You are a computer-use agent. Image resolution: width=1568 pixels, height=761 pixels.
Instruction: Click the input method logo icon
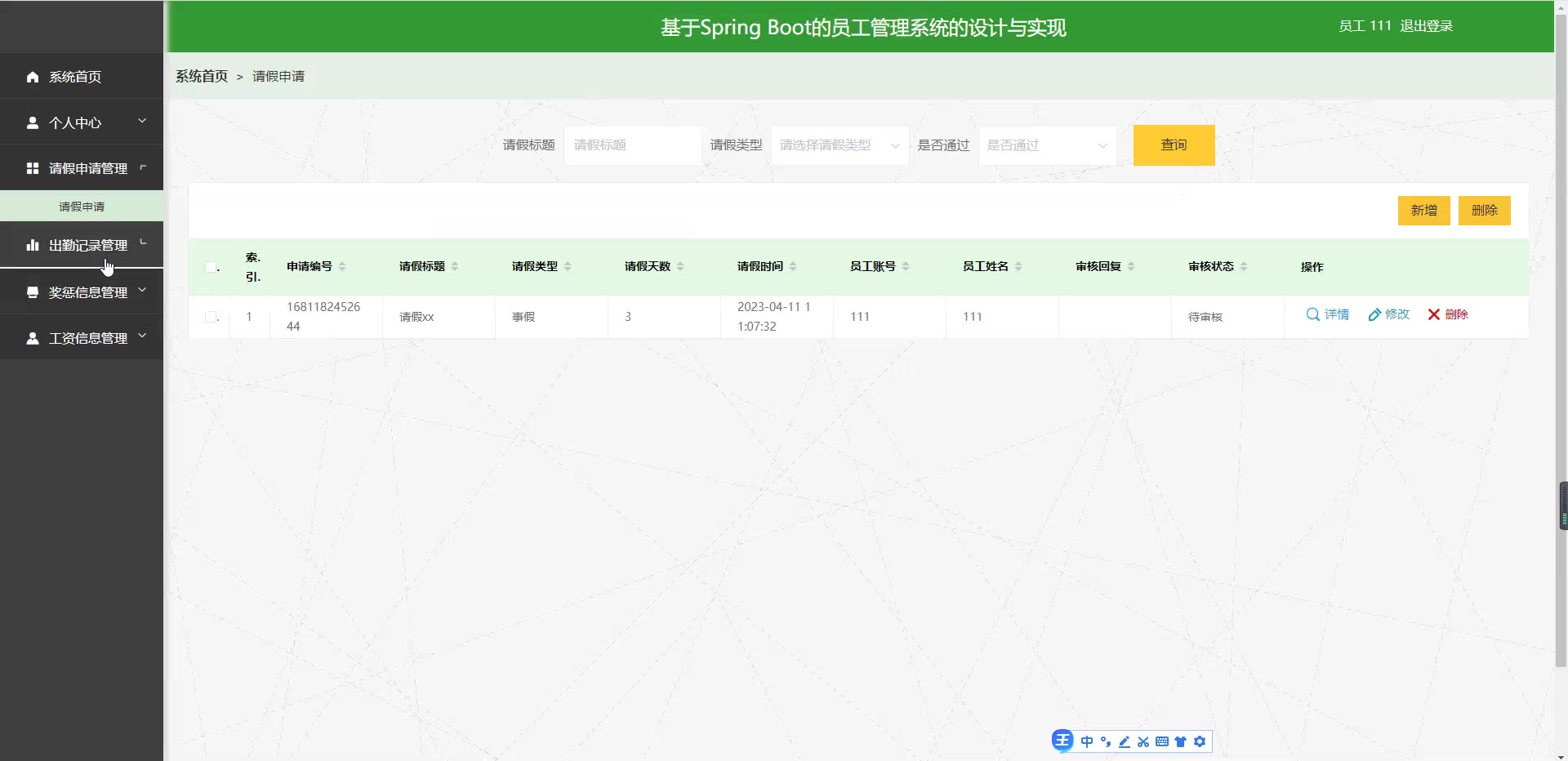pos(1062,741)
